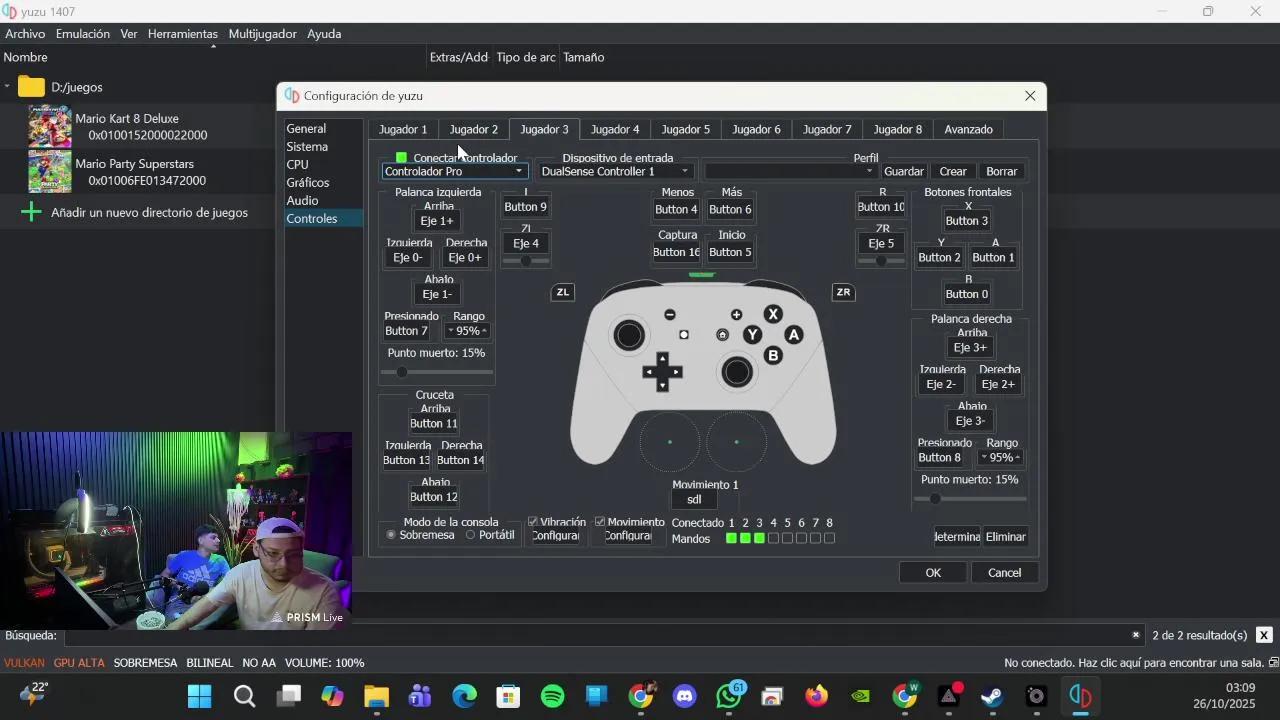Open File Explorer from taskbar
Screen dimensions: 1280x720
376,696
